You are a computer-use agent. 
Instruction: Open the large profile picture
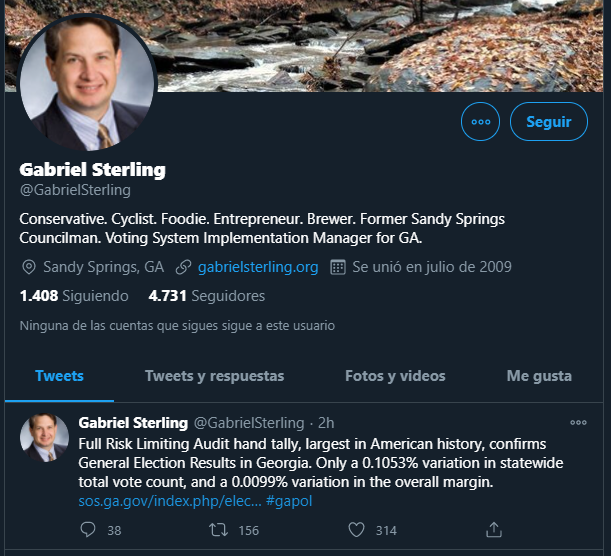87,83
